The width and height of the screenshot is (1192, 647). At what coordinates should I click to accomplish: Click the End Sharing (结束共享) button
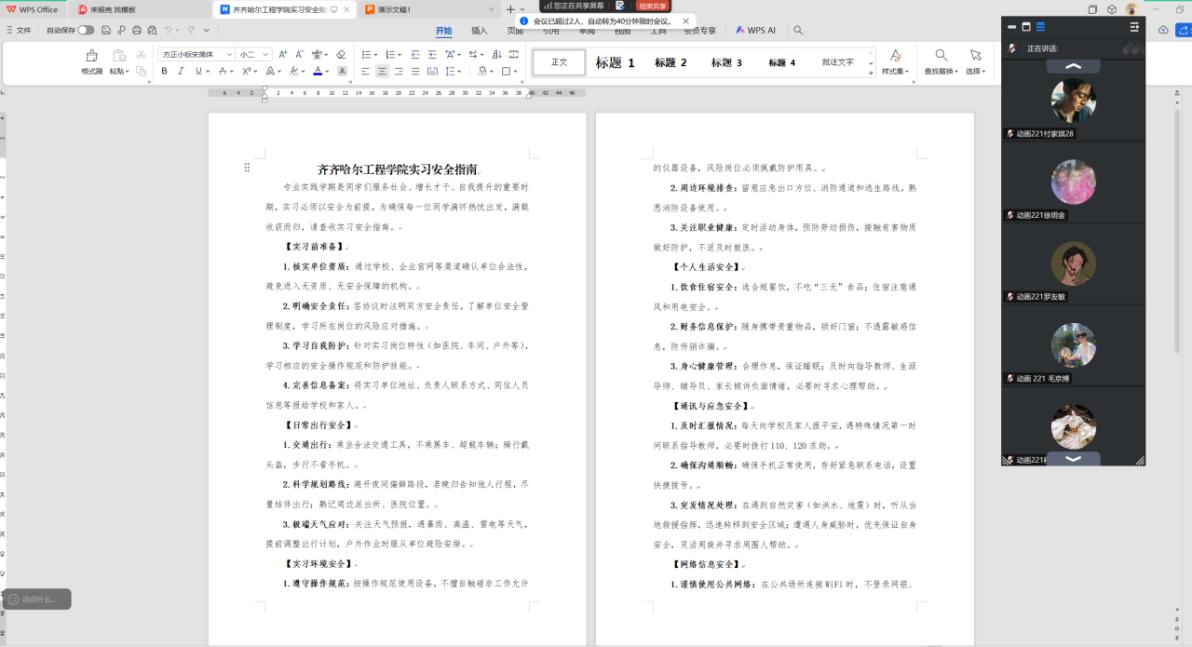pyautogui.click(x=653, y=6)
